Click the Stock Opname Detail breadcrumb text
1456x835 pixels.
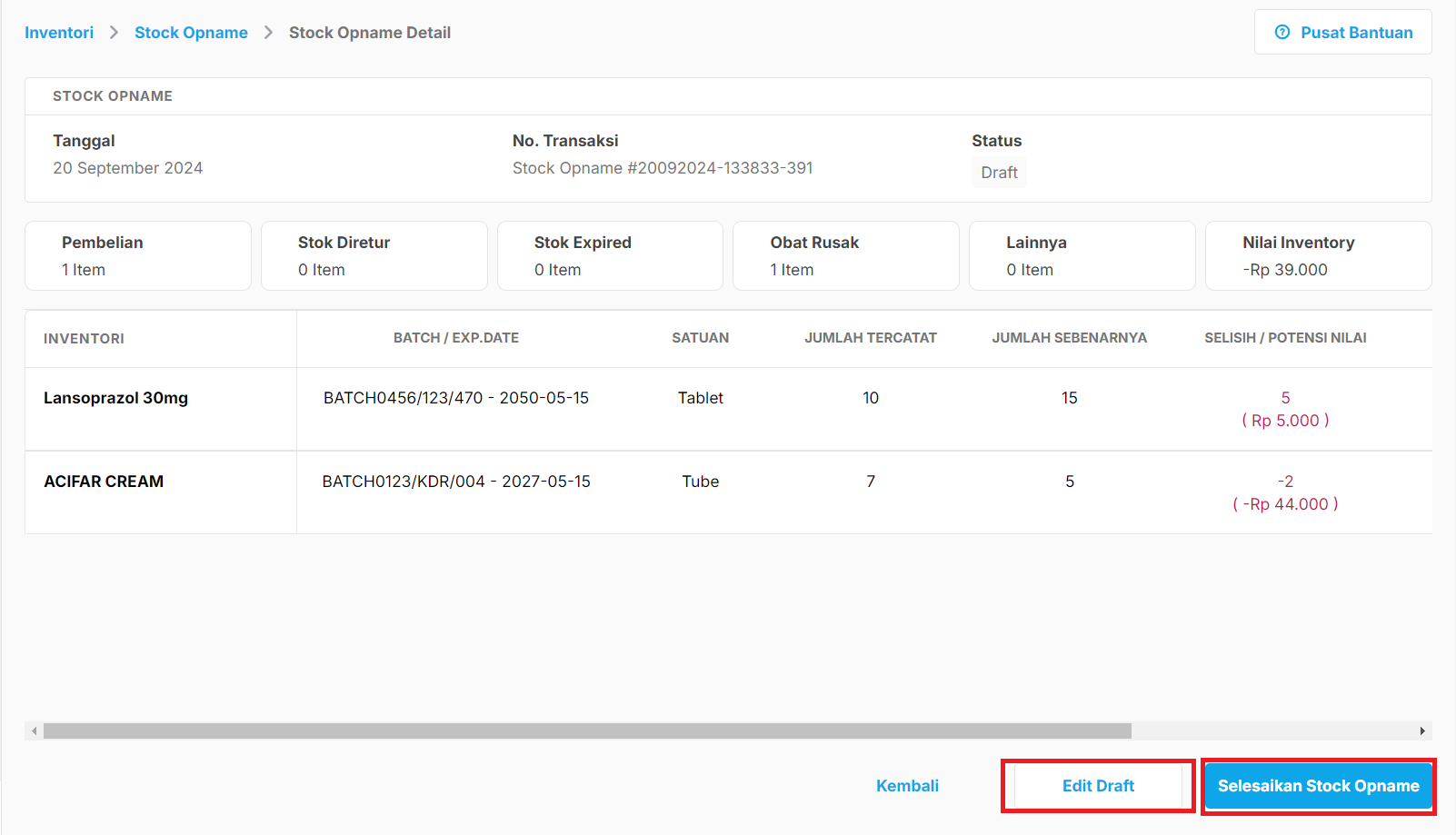(x=370, y=33)
